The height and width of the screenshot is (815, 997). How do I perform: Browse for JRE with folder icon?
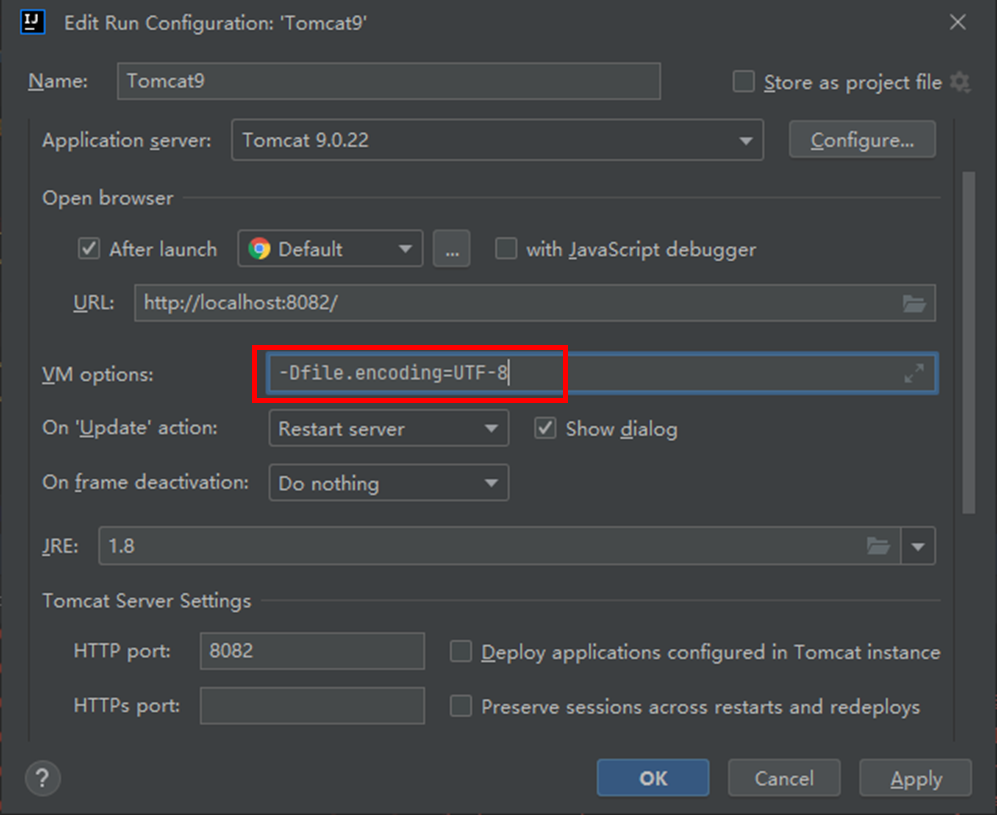tap(878, 545)
